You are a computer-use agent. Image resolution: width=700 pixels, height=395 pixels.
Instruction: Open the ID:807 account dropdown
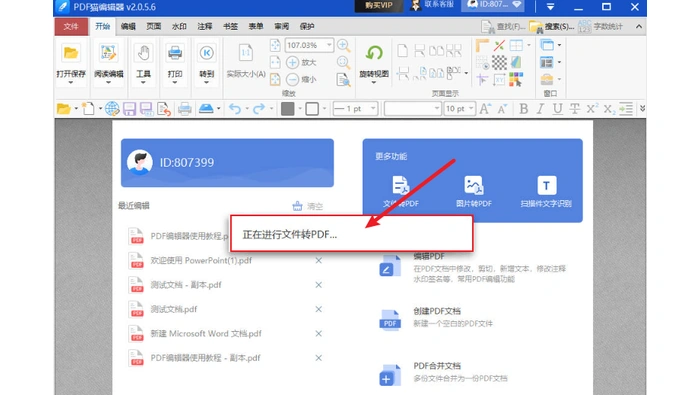(493, 5)
